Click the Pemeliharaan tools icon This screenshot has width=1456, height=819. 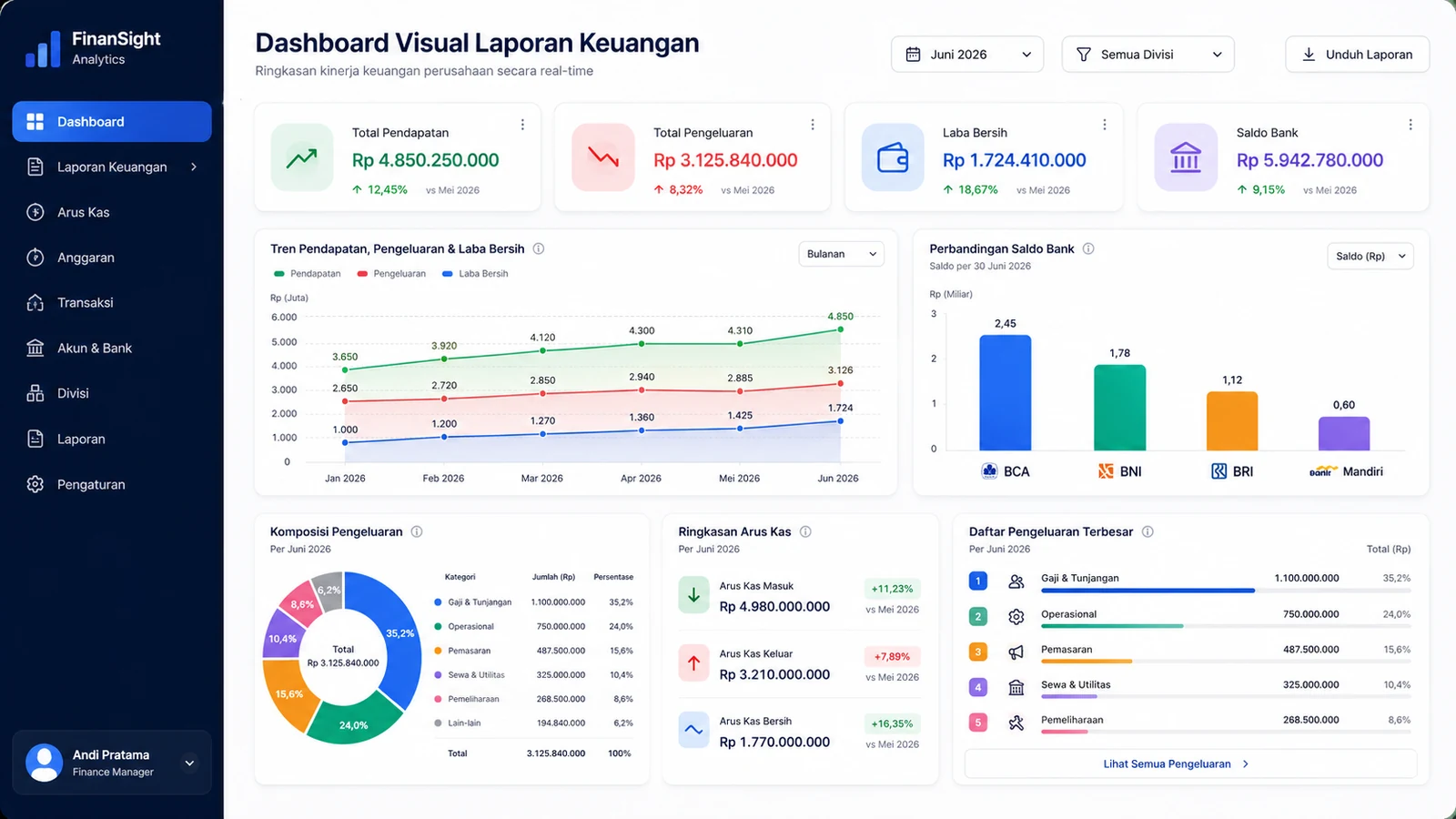pyautogui.click(x=1016, y=723)
